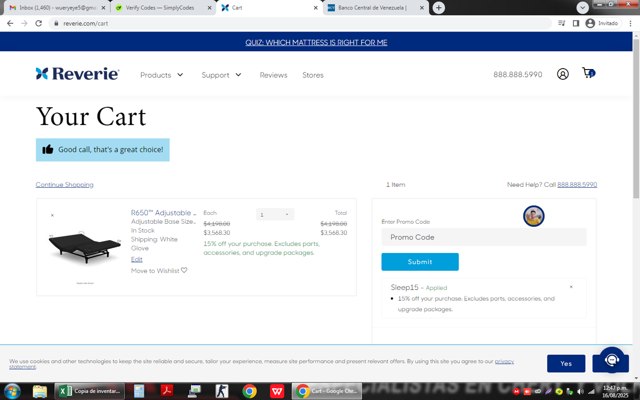Open the quantity dropdown for the R650
Screen dimensions: 640x400
point(275,214)
